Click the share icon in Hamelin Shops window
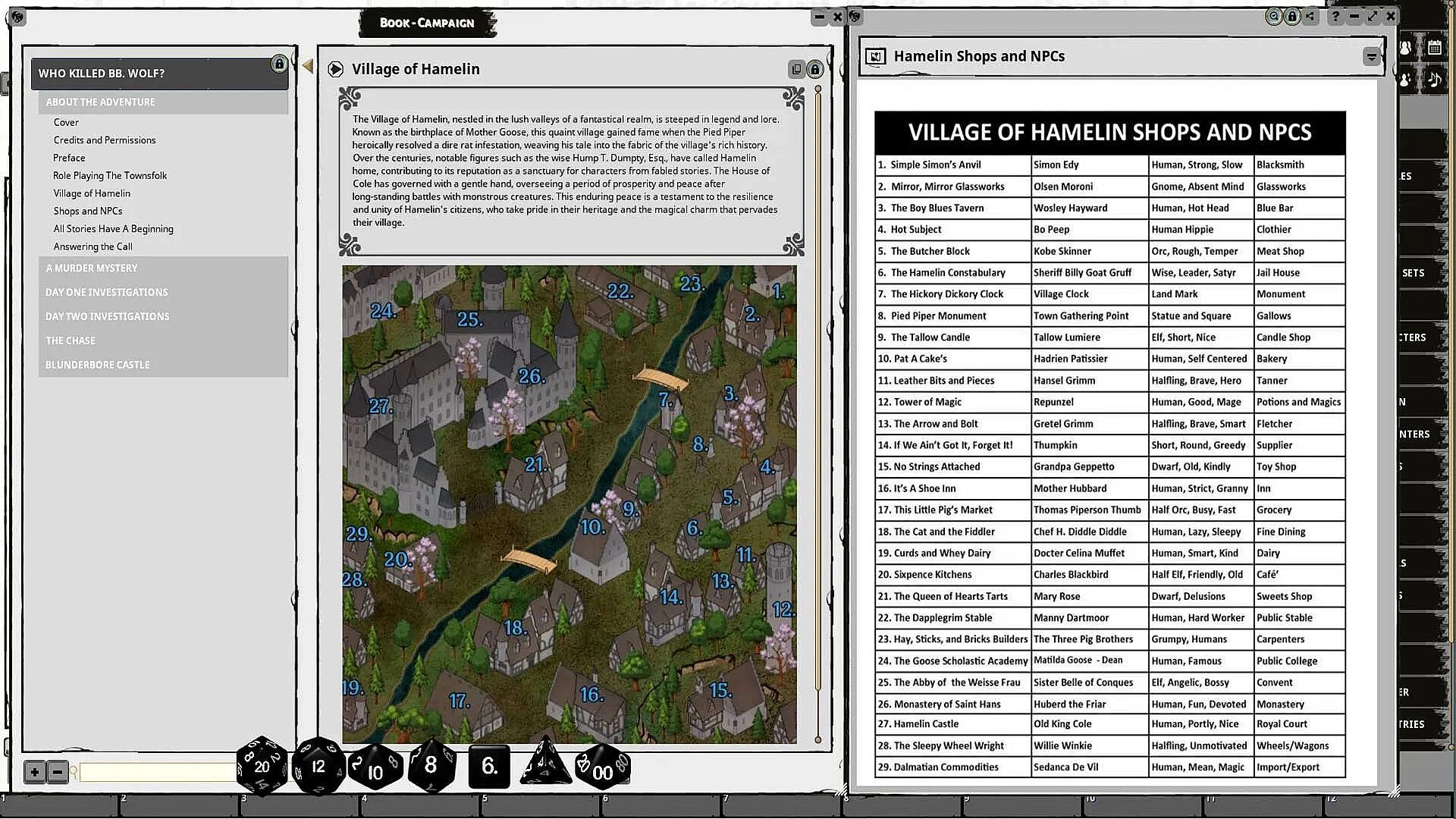Screen dimensions: 1456x819 (1310, 16)
